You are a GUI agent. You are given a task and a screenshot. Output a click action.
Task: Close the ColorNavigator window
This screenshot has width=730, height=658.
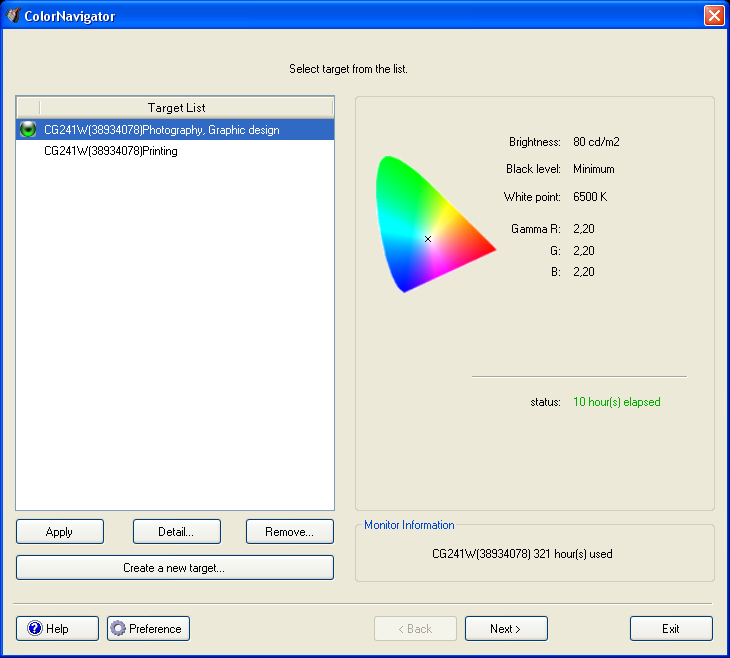click(x=714, y=15)
